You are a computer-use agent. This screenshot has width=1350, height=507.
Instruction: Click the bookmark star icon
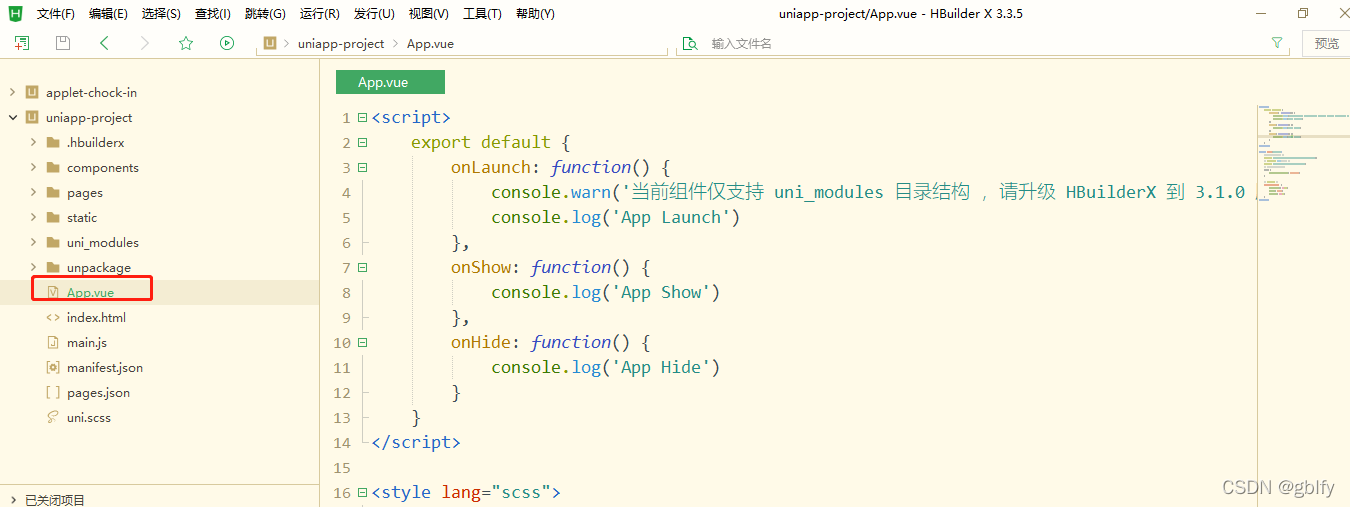coord(186,43)
